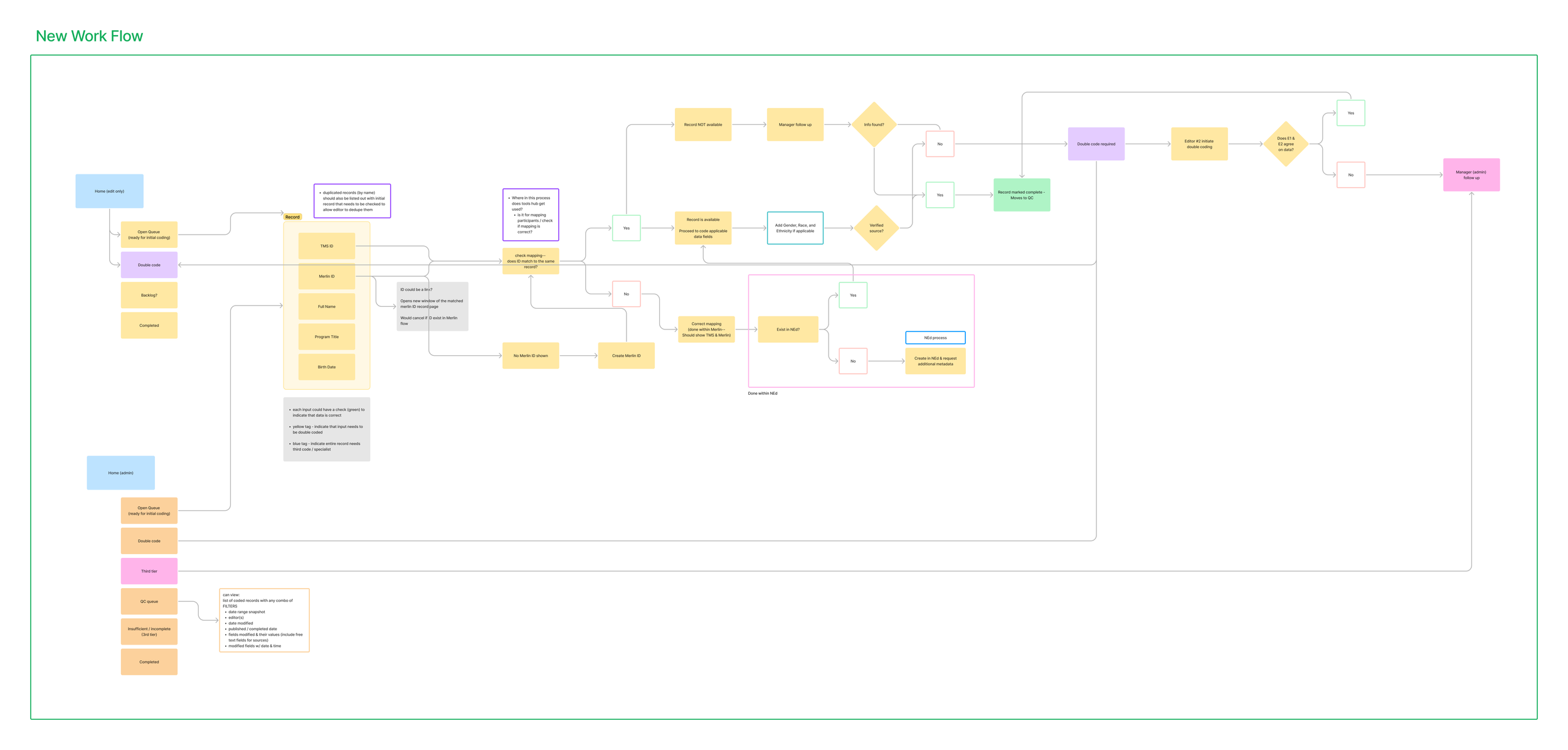
Task: Select 'Add Gender, Race, and Ethnicity' box
Action: pyautogui.click(x=795, y=228)
